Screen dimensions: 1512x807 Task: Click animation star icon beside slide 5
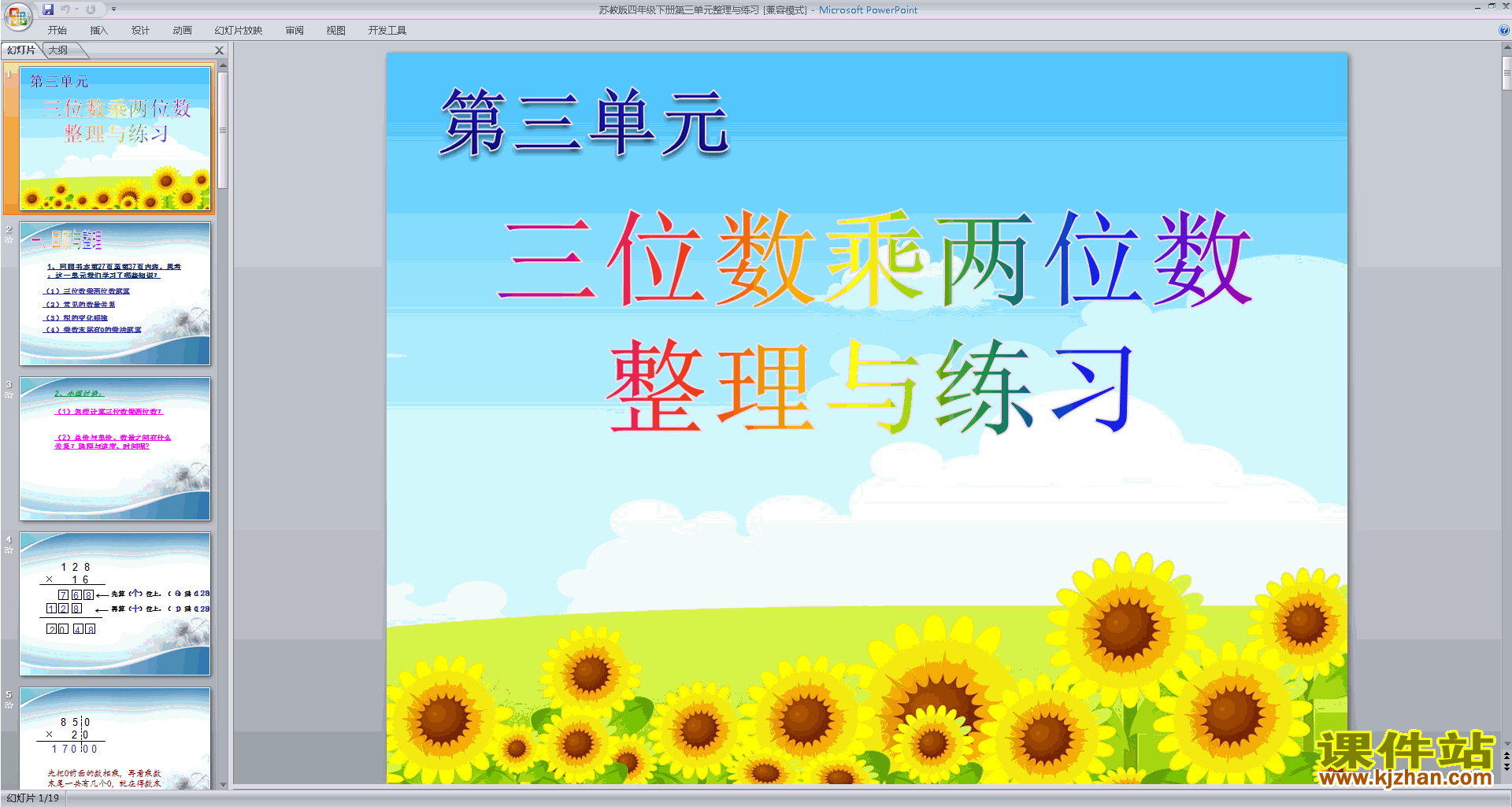(9, 705)
